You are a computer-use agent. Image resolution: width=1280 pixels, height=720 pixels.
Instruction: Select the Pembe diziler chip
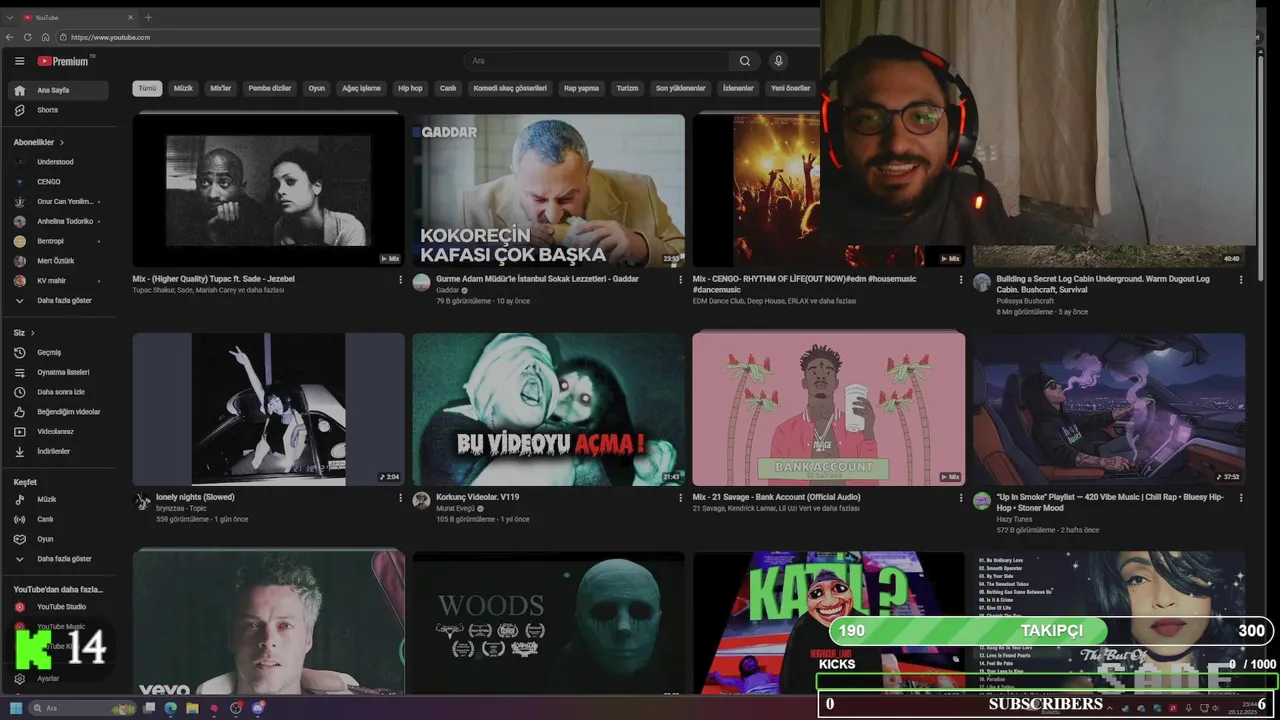pyautogui.click(x=270, y=88)
